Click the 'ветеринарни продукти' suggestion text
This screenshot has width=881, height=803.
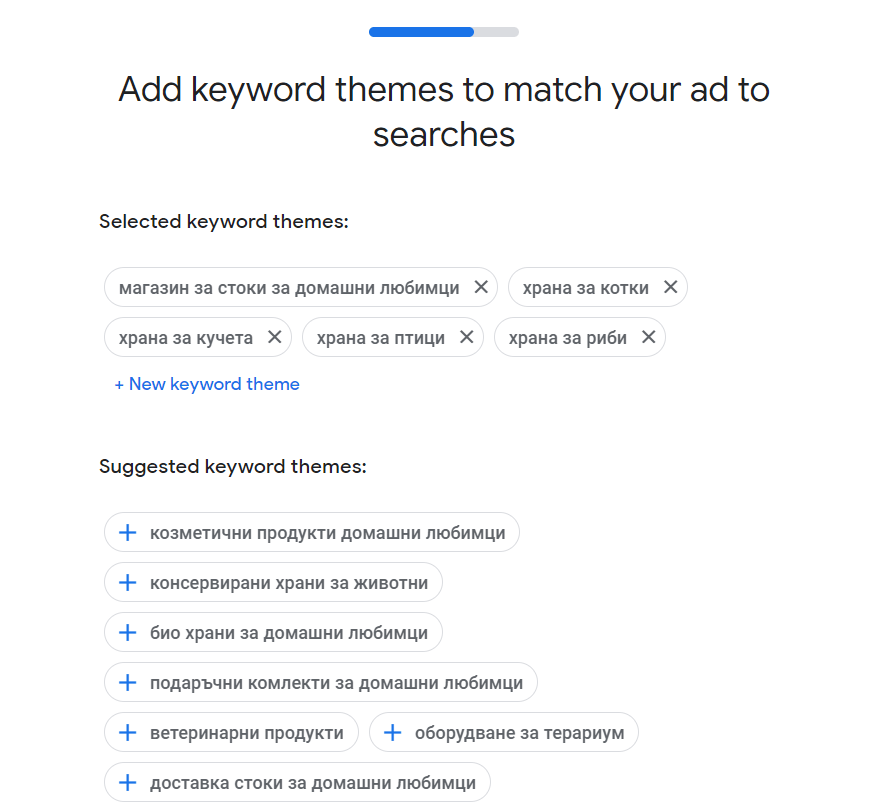[247, 733]
